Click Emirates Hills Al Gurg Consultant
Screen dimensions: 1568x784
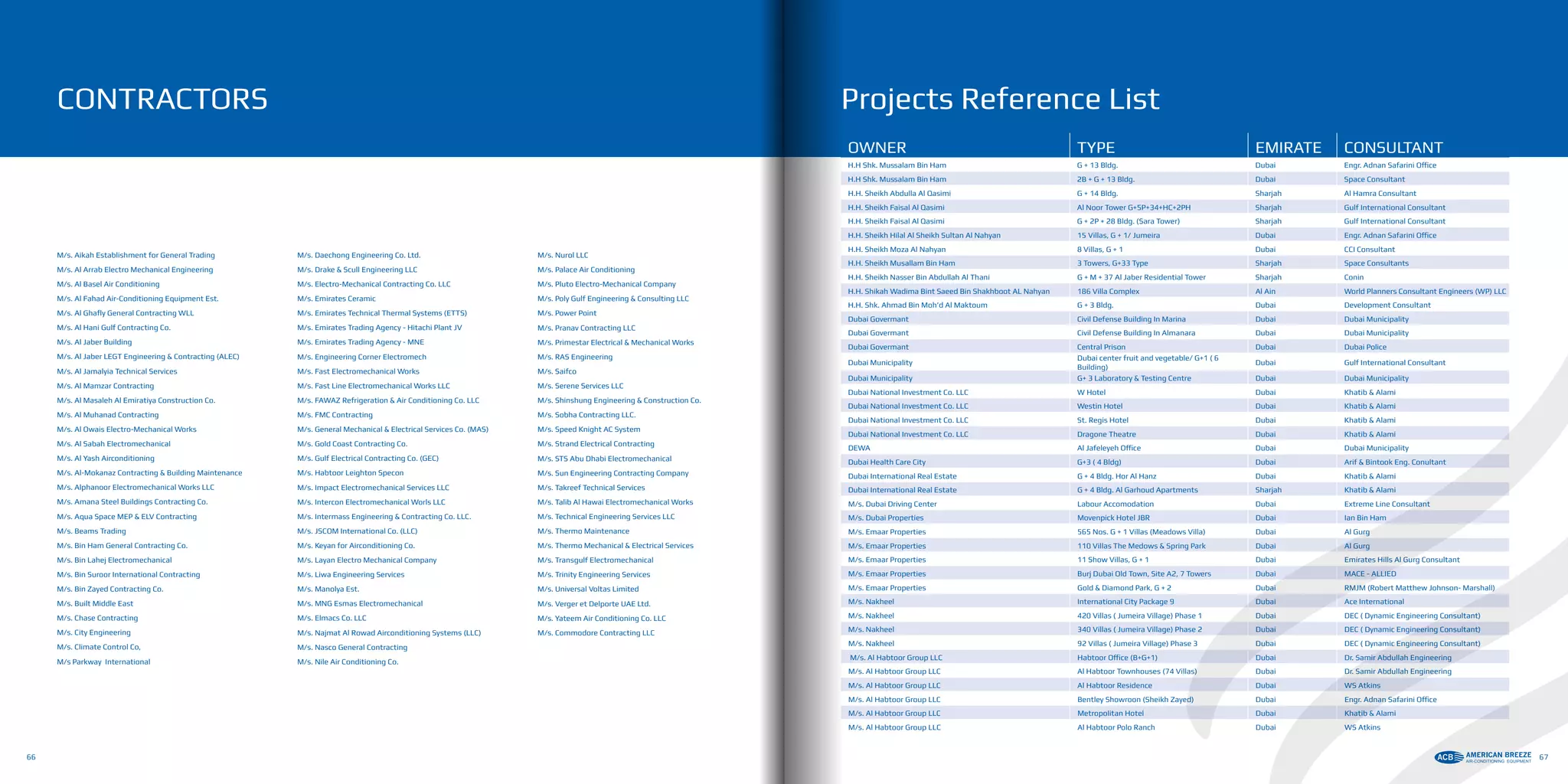click(x=1402, y=560)
